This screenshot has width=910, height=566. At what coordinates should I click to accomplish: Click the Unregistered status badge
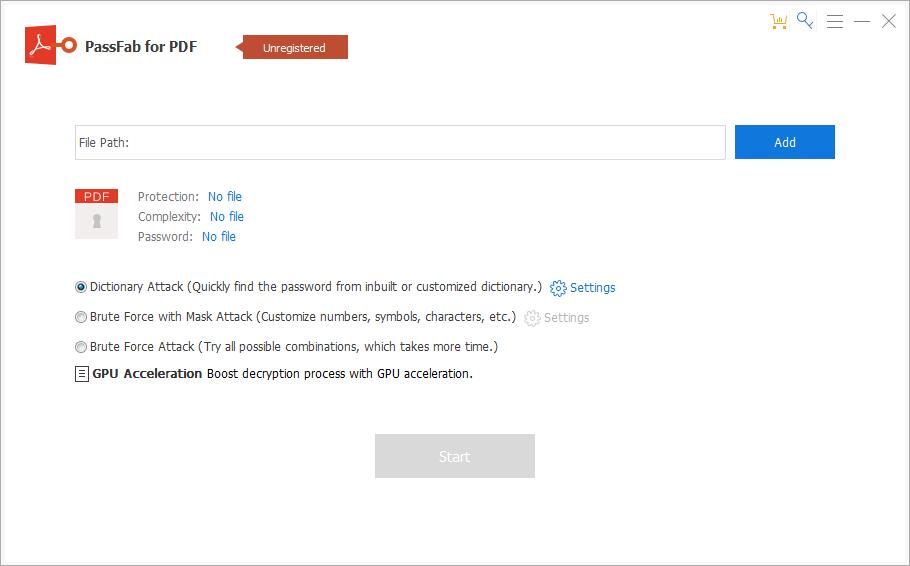click(294, 47)
